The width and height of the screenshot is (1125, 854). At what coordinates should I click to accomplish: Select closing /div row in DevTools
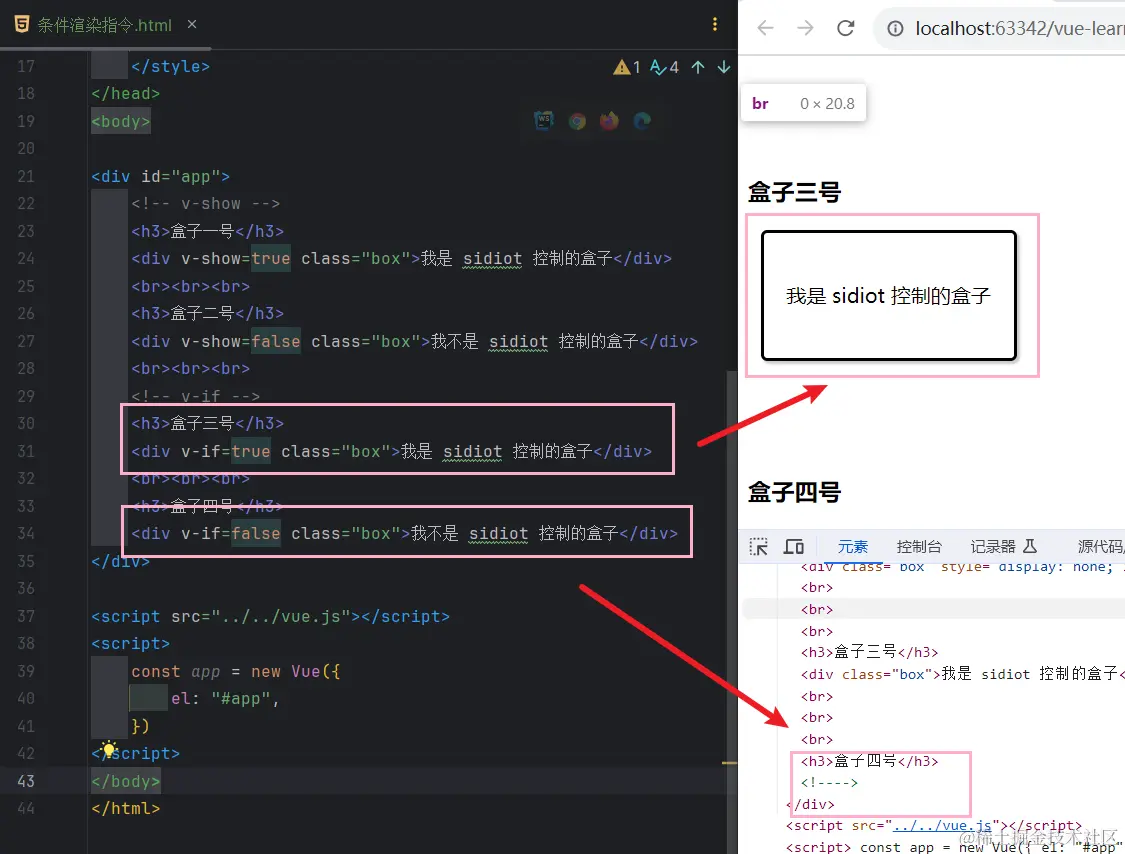[x=811, y=804]
